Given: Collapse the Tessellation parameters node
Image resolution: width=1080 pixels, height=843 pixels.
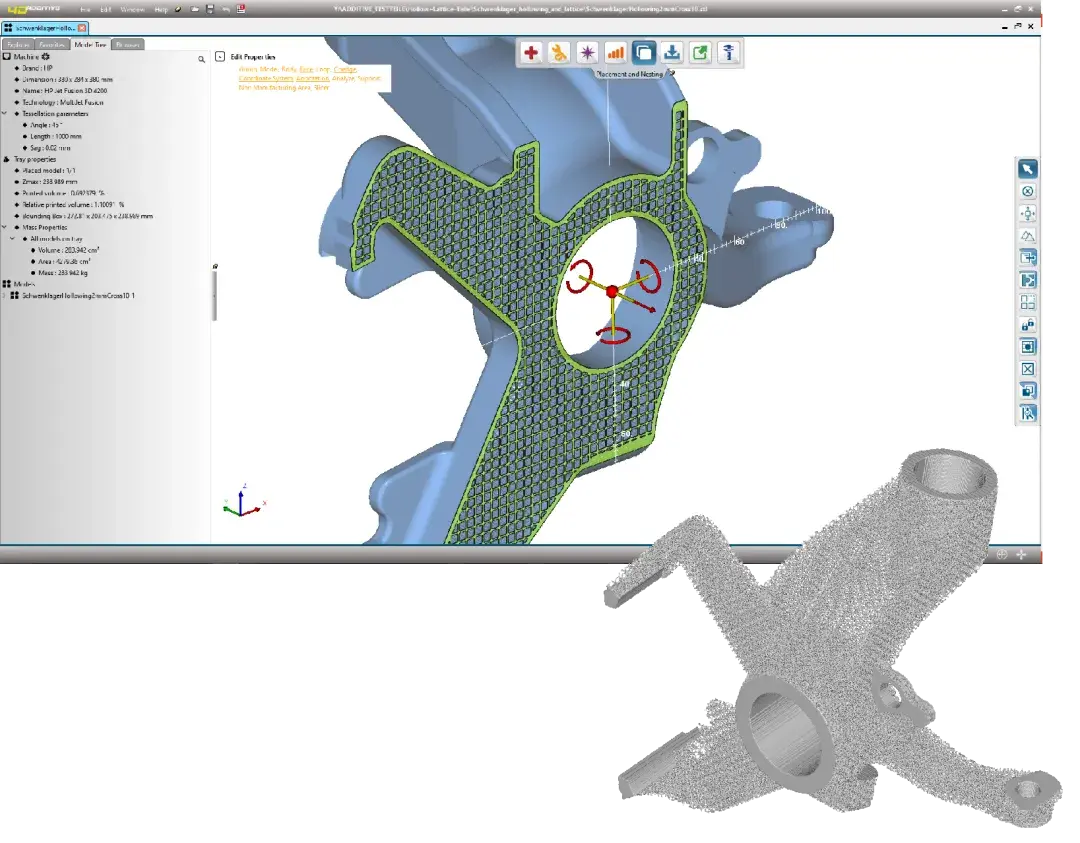Looking at the screenshot, I should point(5,113).
